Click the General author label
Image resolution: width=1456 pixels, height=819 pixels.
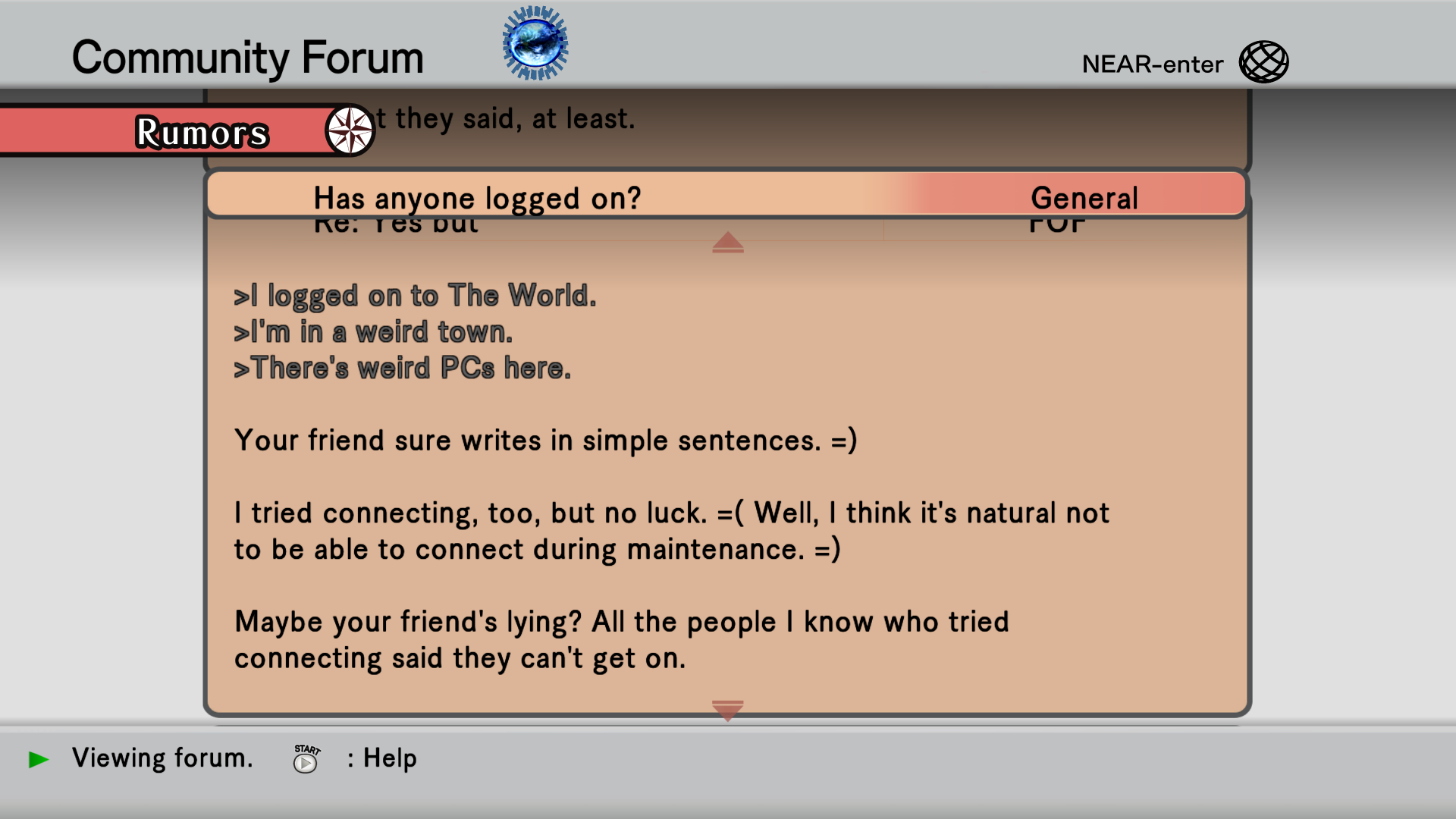pyautogui.click(x=1084, y=198)
